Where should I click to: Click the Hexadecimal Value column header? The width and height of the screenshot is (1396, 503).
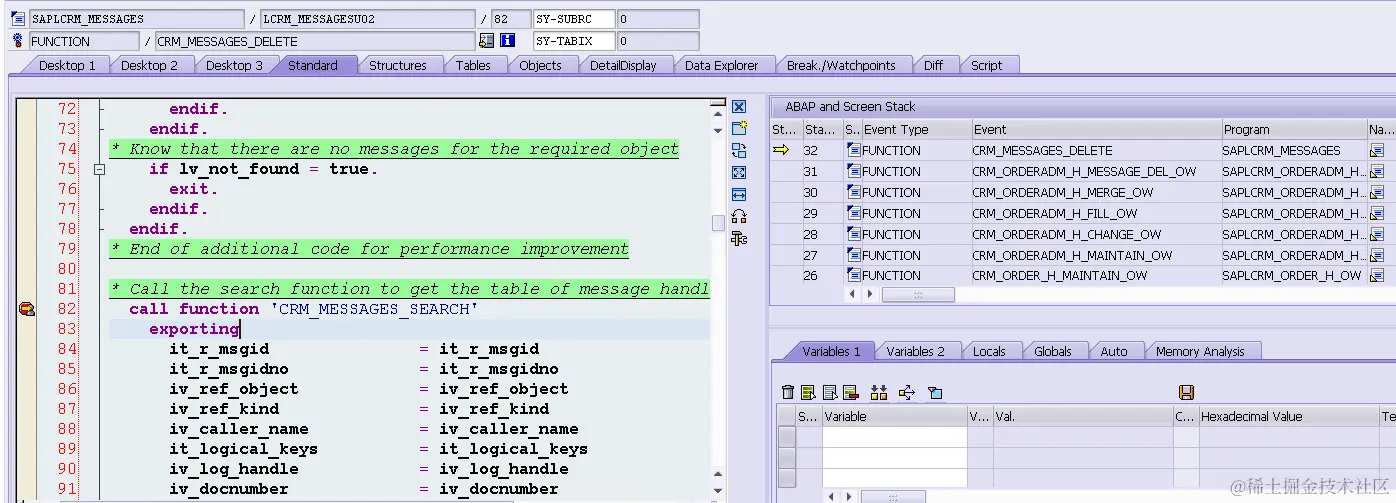point(1289,416)
